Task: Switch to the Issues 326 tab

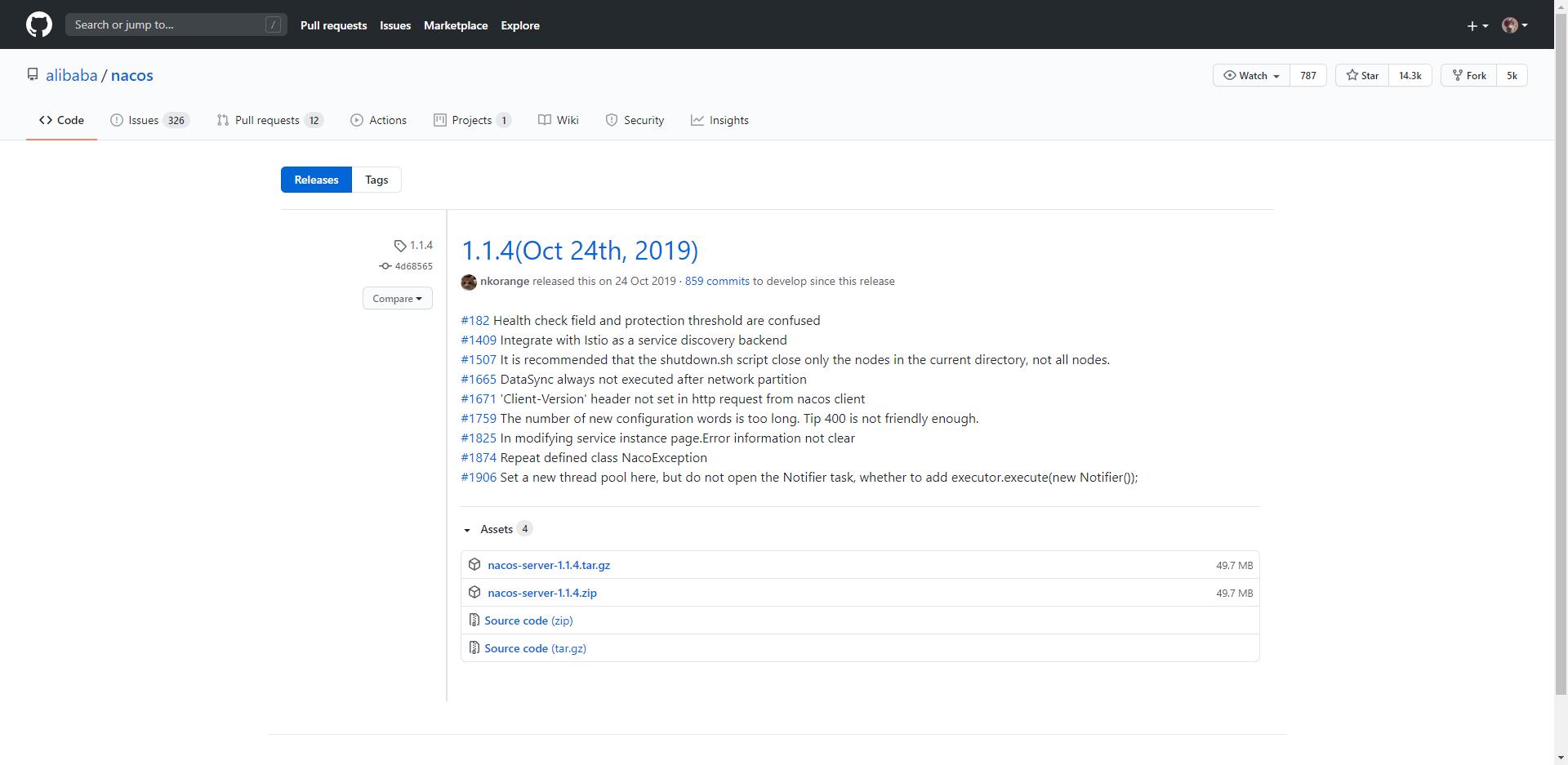Action: point(150,120)
